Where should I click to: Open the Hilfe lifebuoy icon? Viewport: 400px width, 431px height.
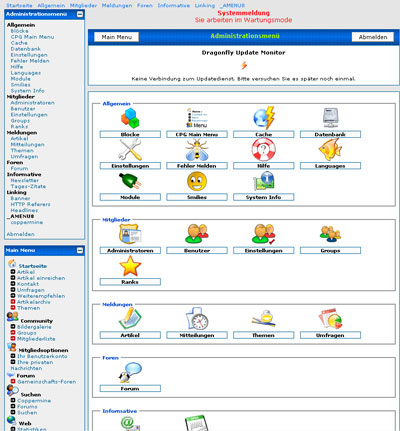pos(263,150)
